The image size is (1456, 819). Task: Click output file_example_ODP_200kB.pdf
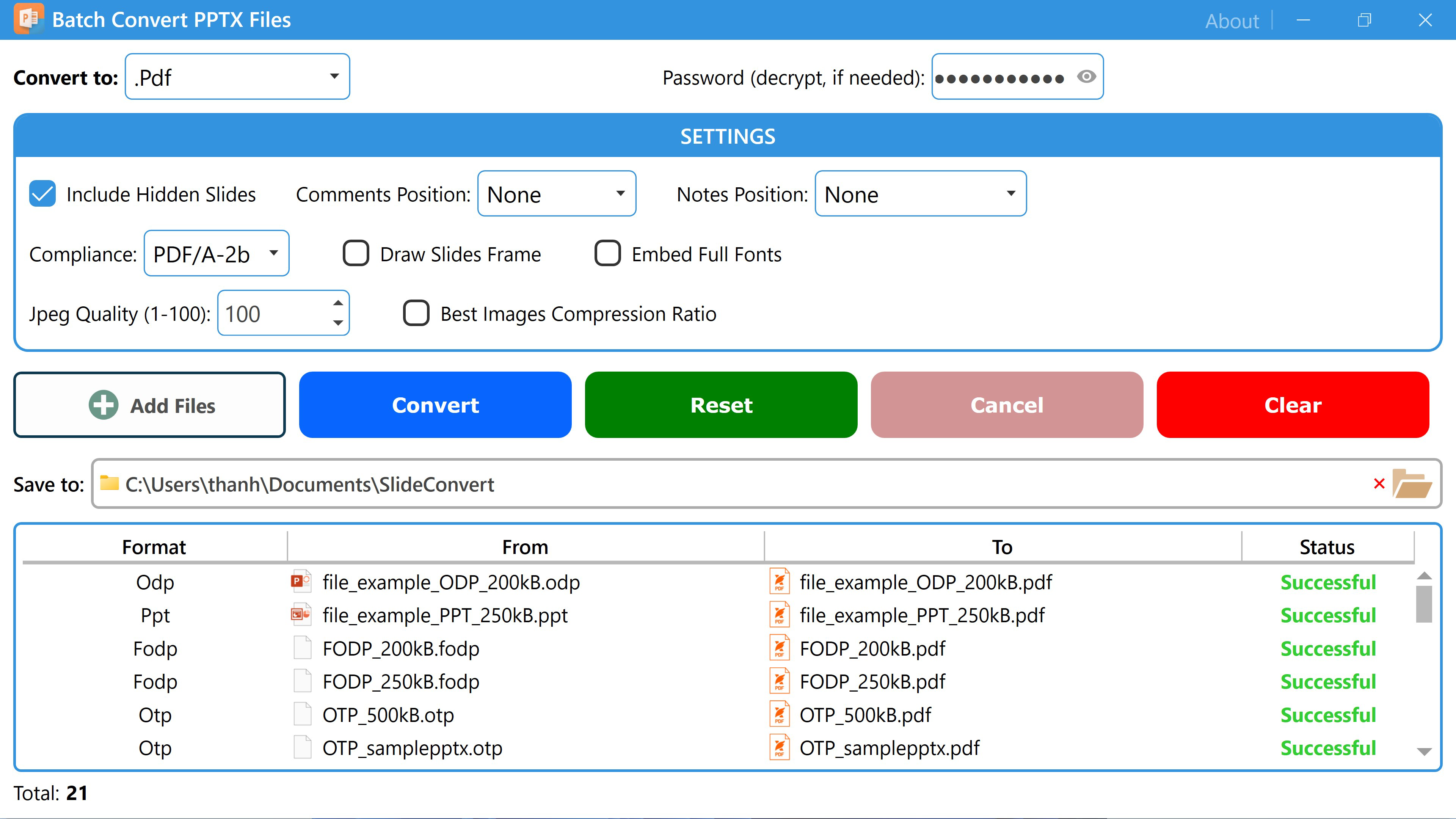coord(926,582)
